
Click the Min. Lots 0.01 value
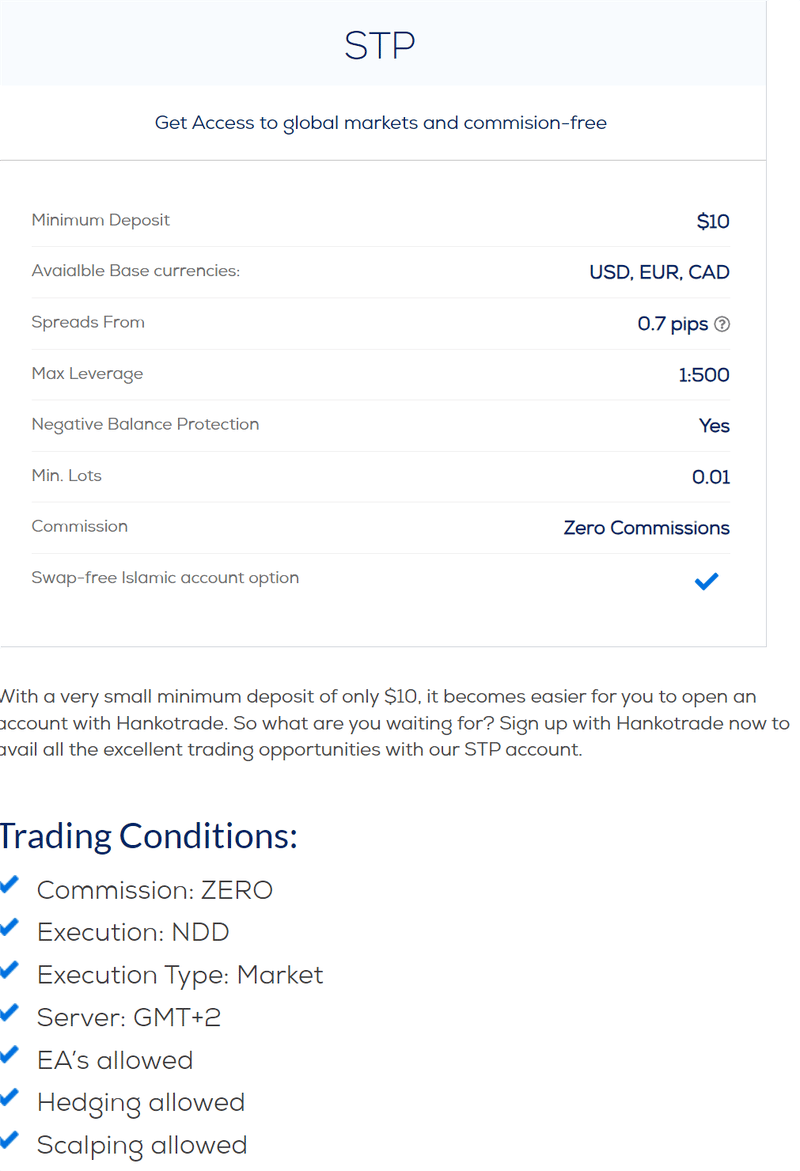coord(711,477)
